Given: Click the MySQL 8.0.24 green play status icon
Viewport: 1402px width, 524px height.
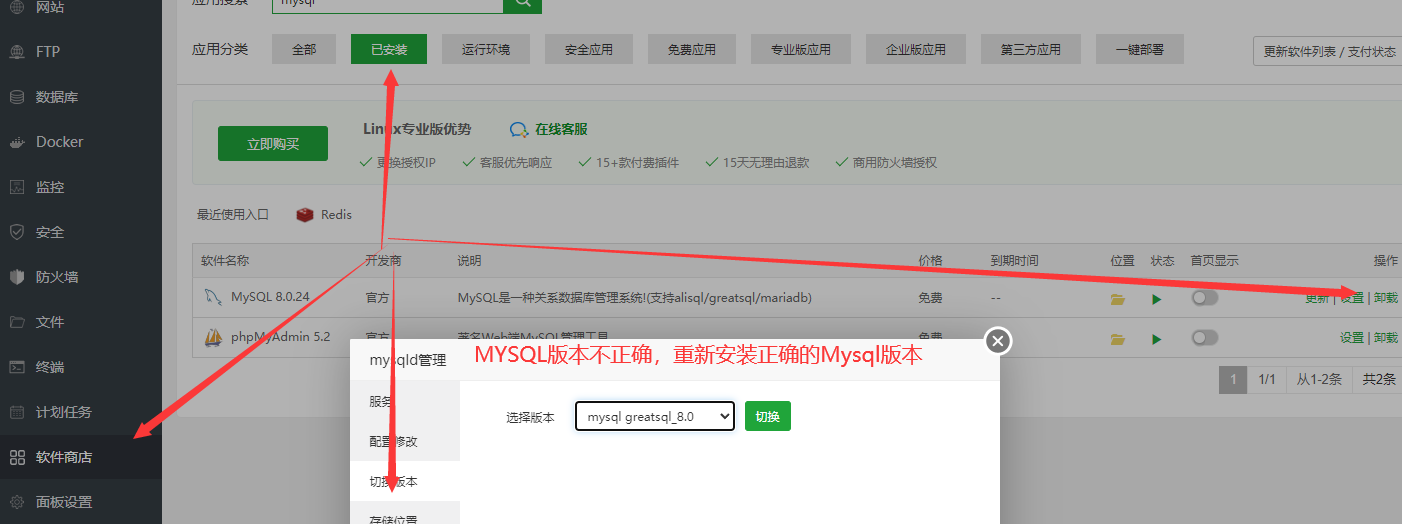Looking at the screenshot, I should click(1157, 298).
